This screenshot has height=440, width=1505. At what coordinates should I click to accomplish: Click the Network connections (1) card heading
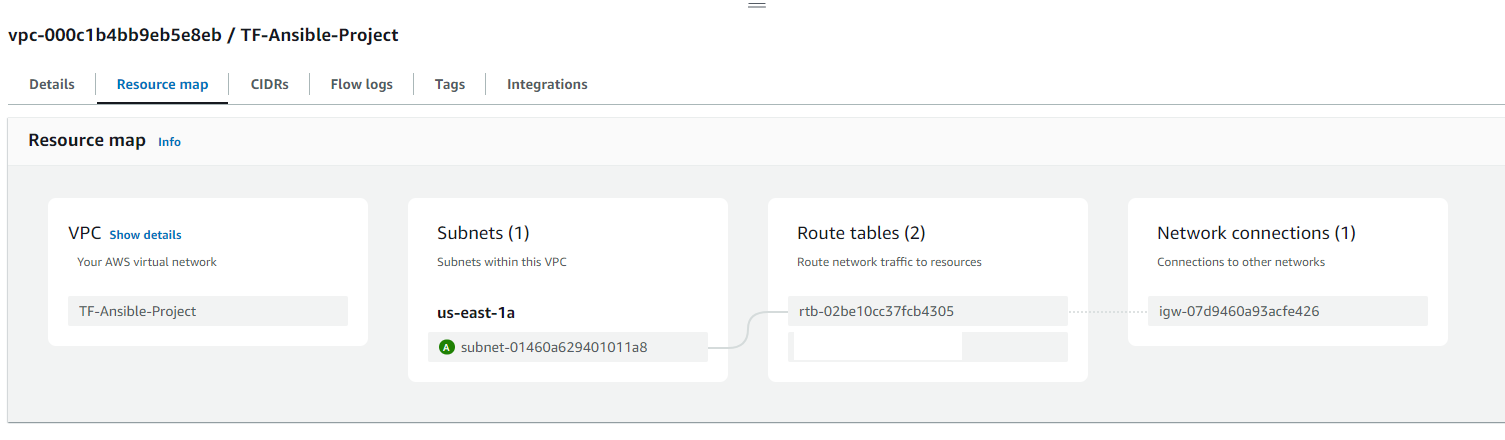[x=1256, y=233]
